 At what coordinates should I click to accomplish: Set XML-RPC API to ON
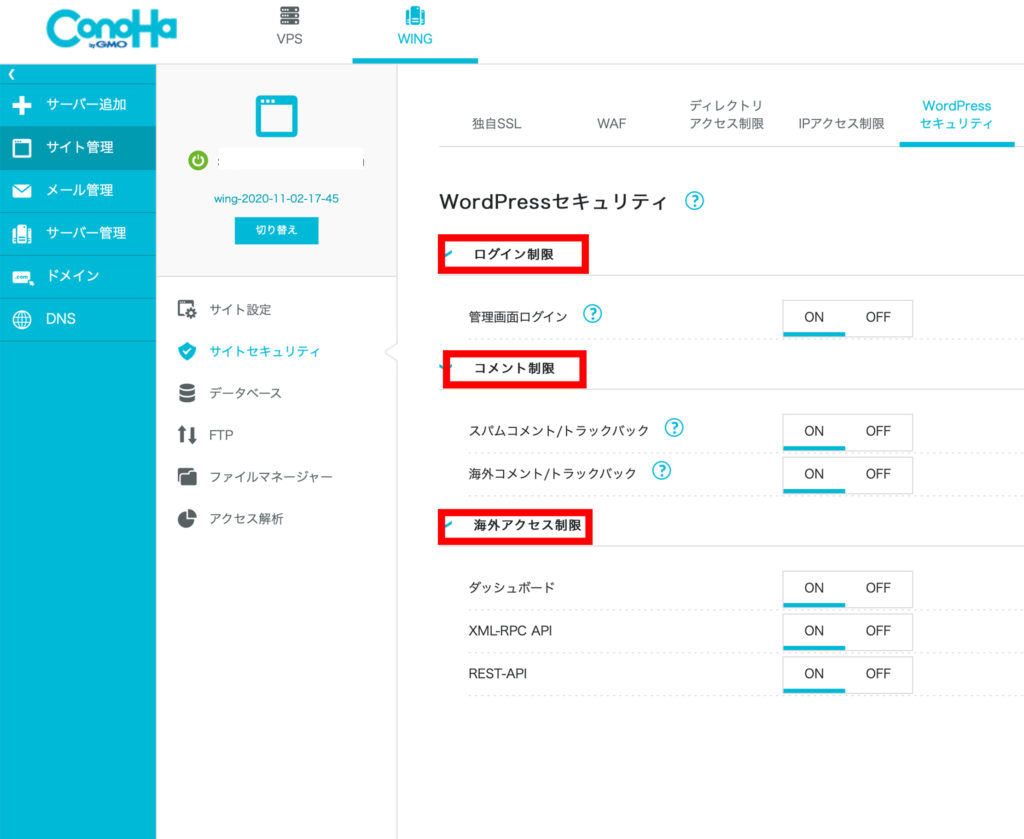tap(814, 631)
